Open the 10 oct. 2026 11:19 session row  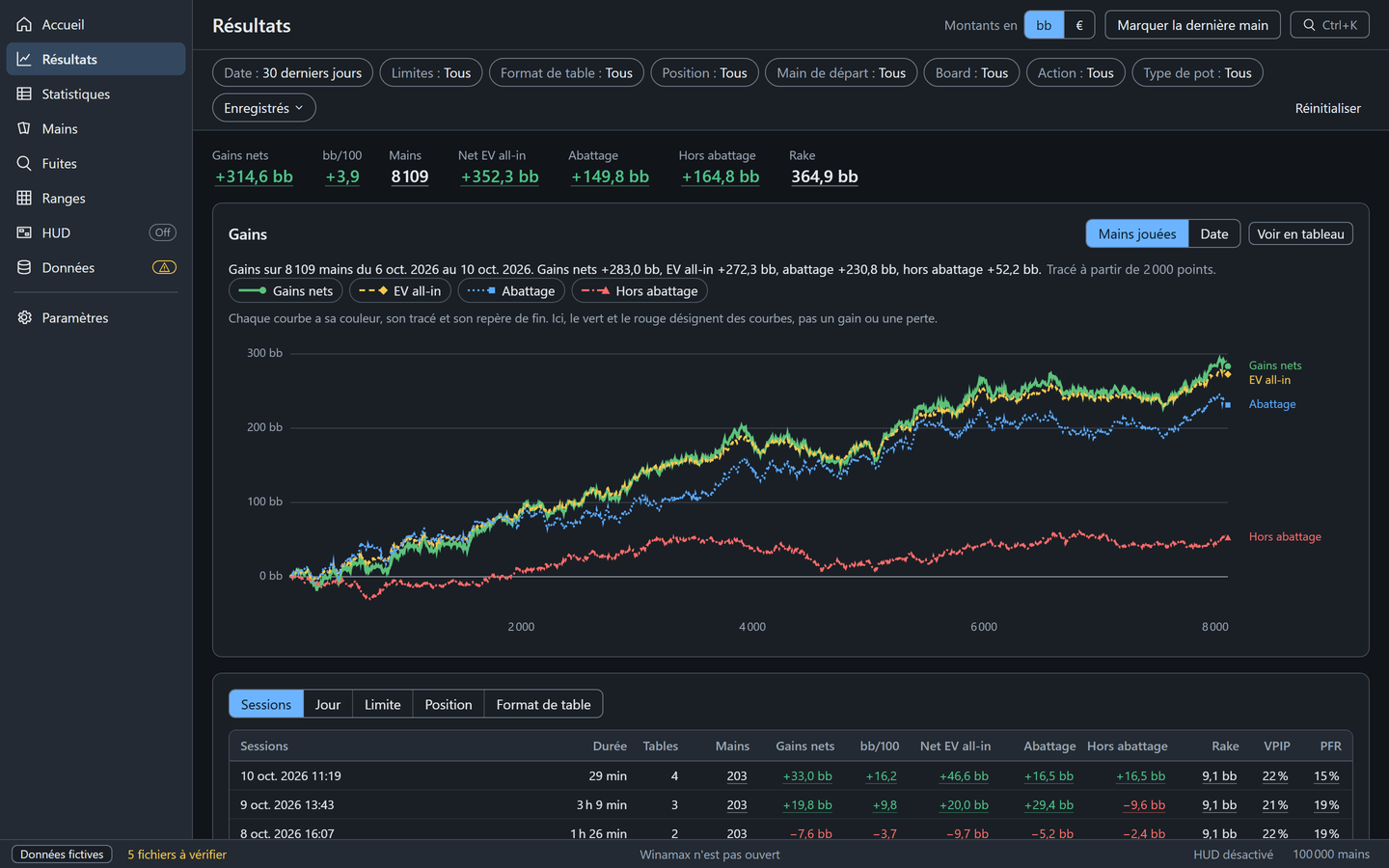pos(790,776)
